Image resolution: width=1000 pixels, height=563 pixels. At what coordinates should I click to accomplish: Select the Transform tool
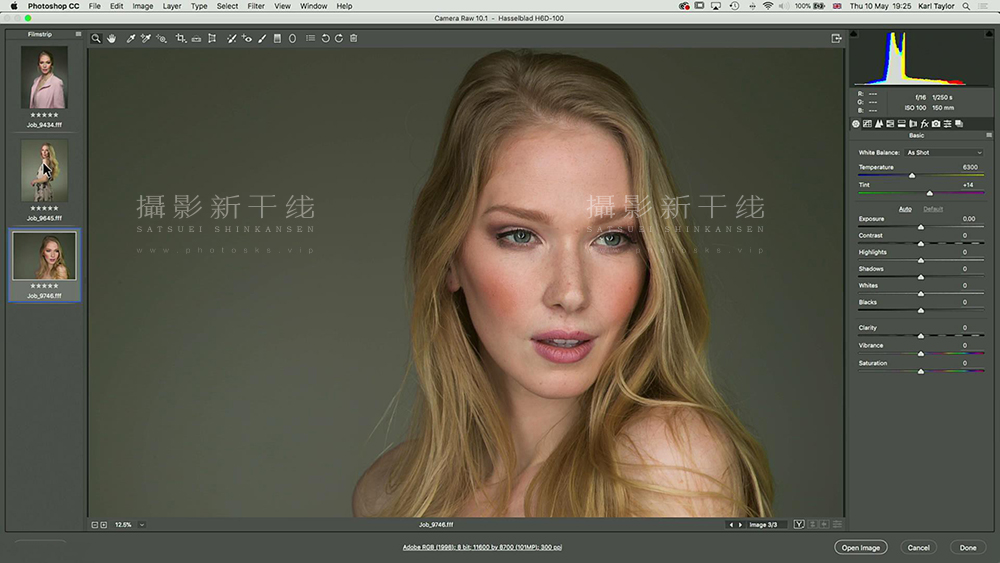pos(212,39)
